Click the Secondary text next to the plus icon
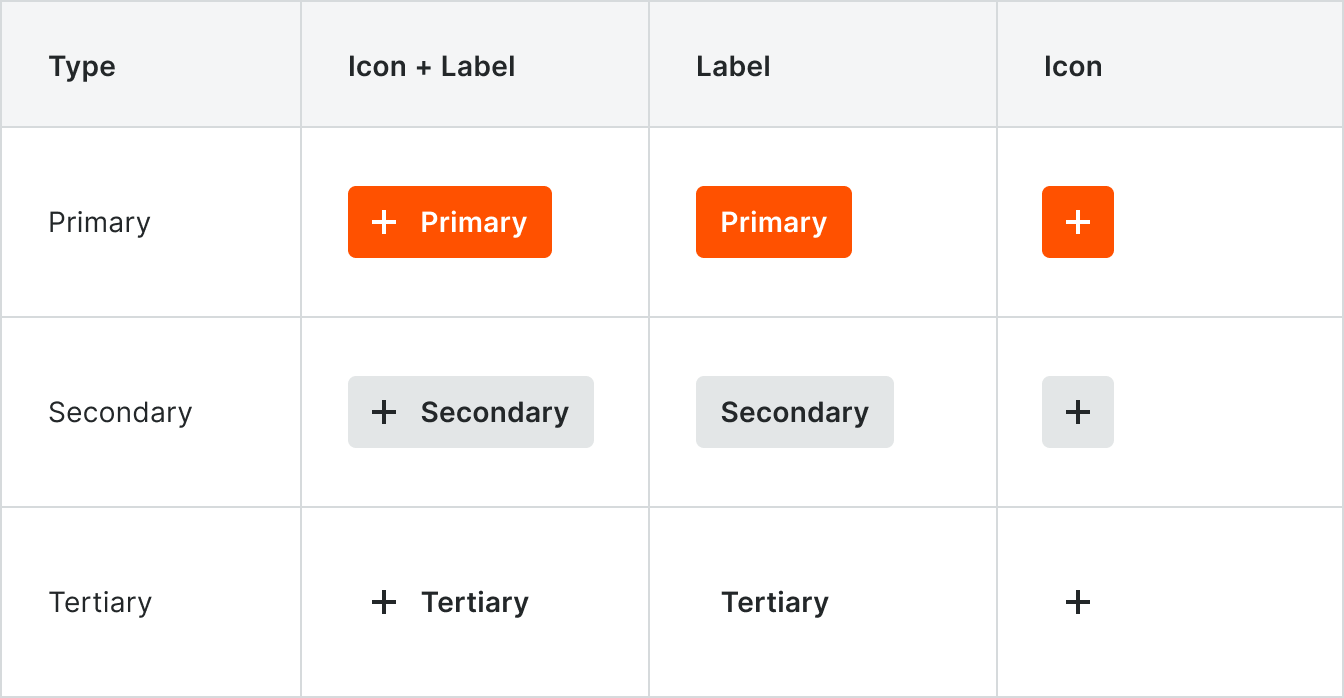Screen dimensions: 1344x698 (x=495, y=412)
